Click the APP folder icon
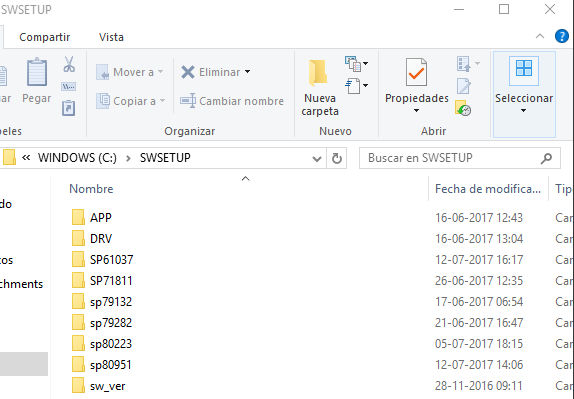This screenshot has width=574, height=399. click(78, 217)
